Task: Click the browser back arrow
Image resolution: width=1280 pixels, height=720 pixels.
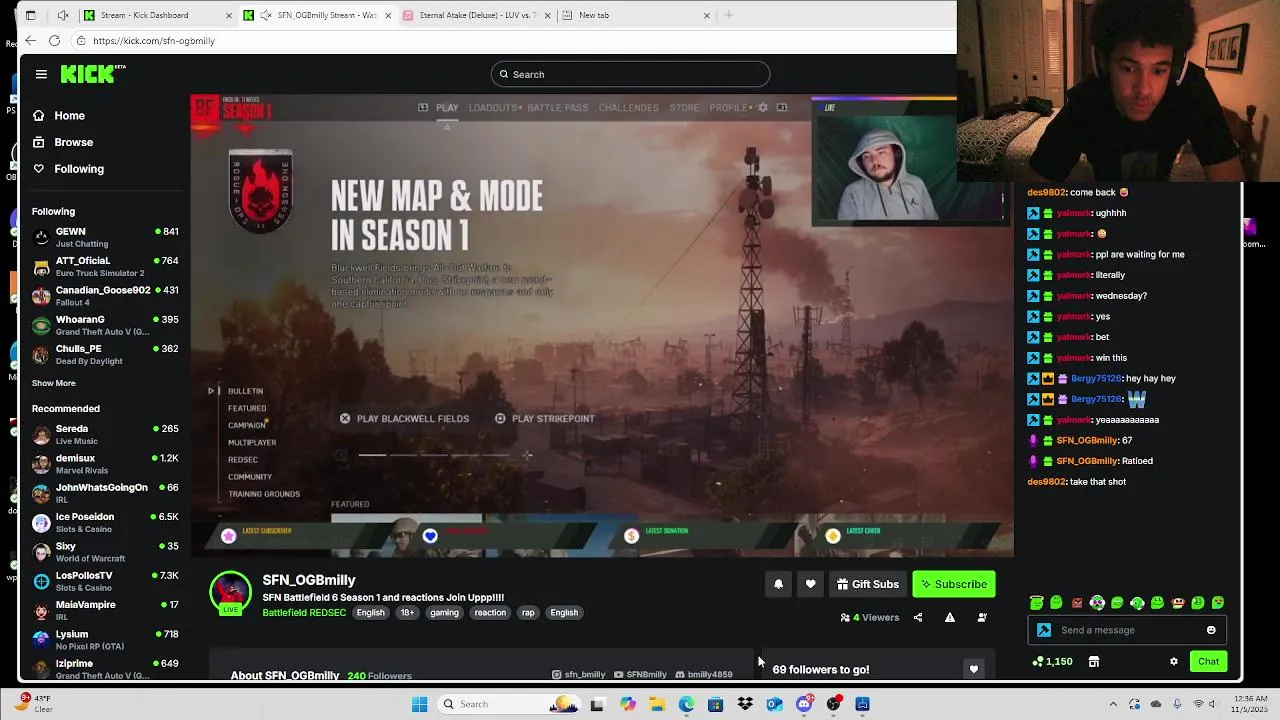Action: (30, 41)
